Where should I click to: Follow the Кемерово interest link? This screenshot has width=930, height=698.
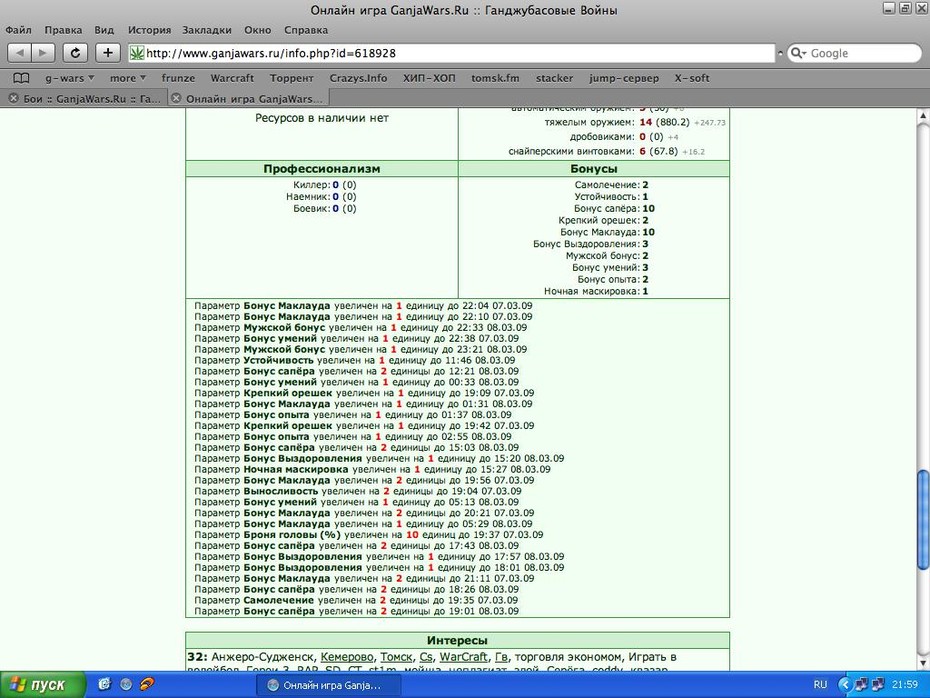(x=347, y=657)
